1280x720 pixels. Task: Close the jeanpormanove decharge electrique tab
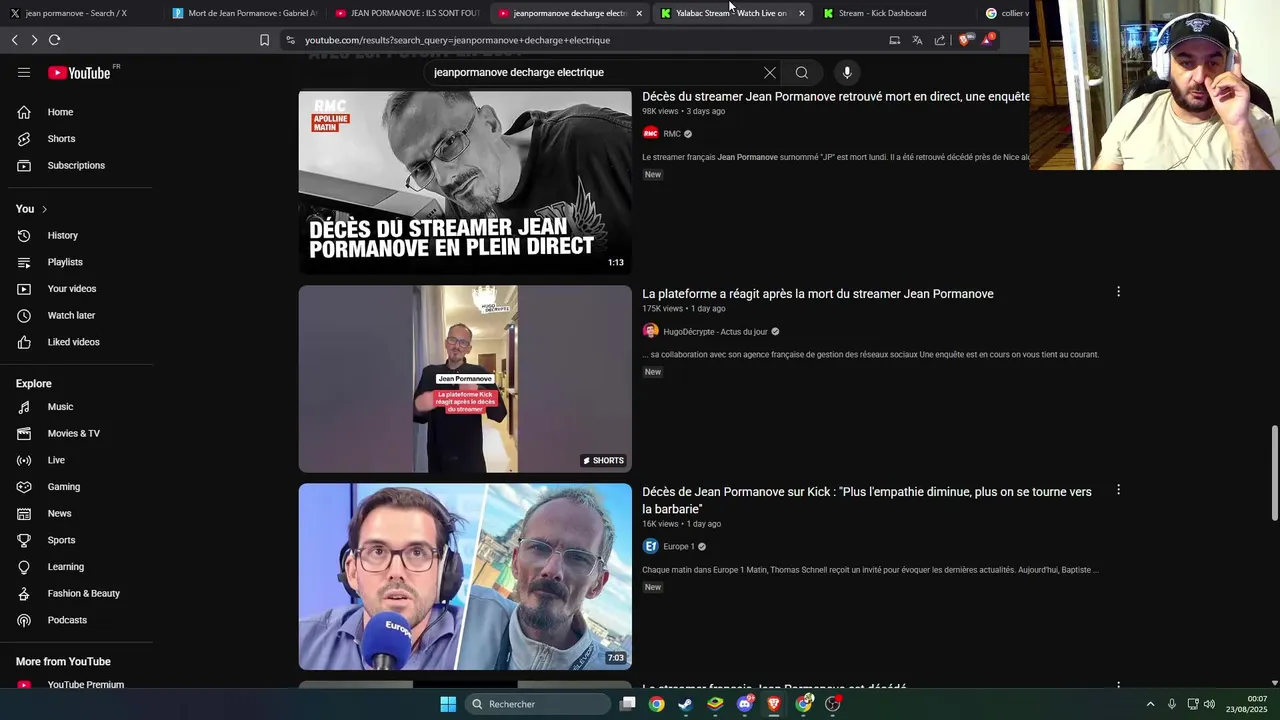coord(639,13)
